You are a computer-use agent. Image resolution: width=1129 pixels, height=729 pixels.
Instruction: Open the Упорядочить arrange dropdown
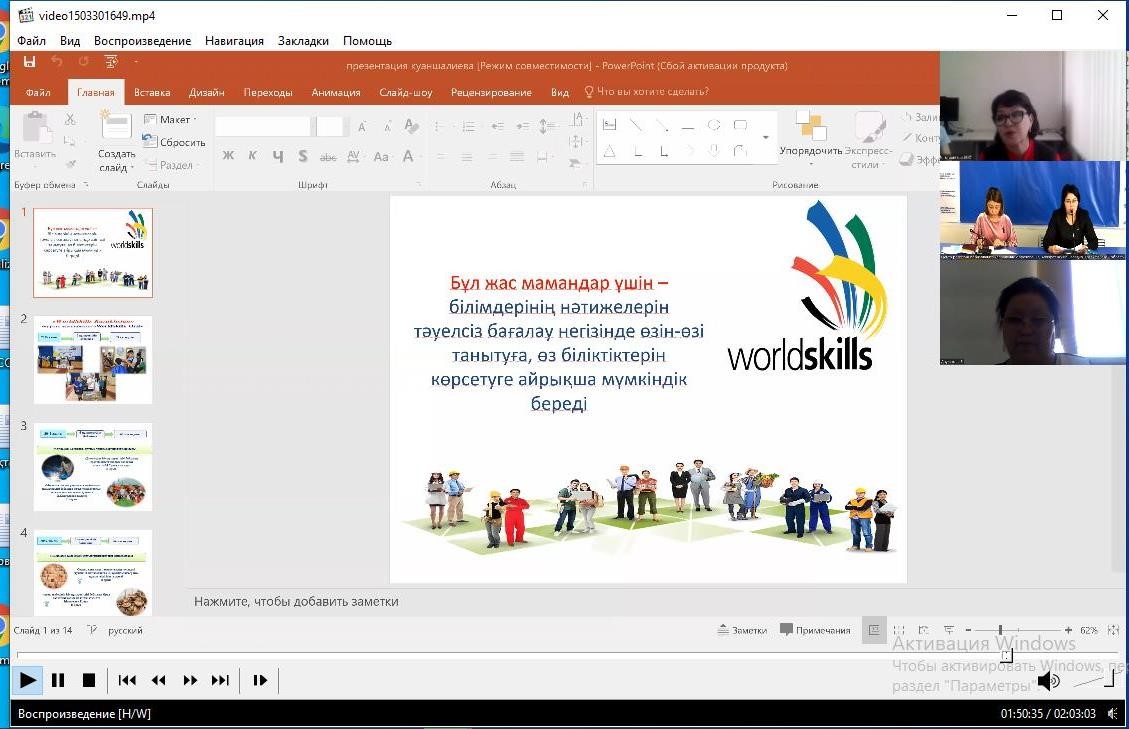pyautogui.click(x=811, y=138)
